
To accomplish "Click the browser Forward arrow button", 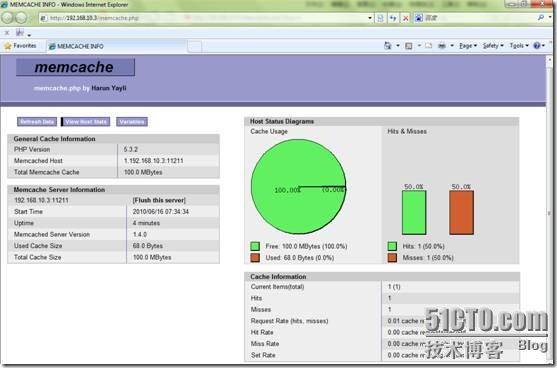I will coord(21,18).
